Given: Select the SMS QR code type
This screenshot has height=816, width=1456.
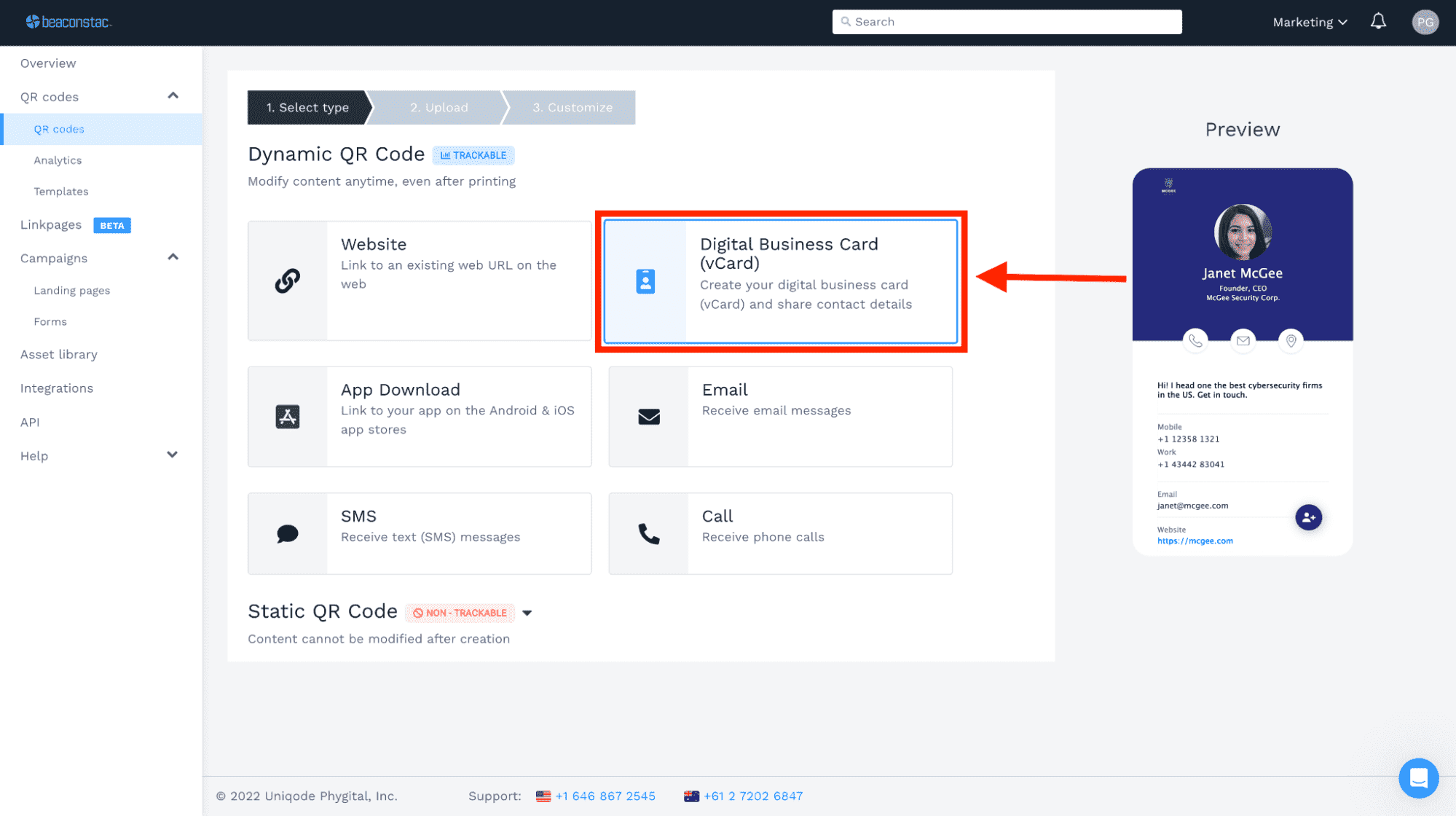Looking at the screenshot, I should (x=420, y=532).
